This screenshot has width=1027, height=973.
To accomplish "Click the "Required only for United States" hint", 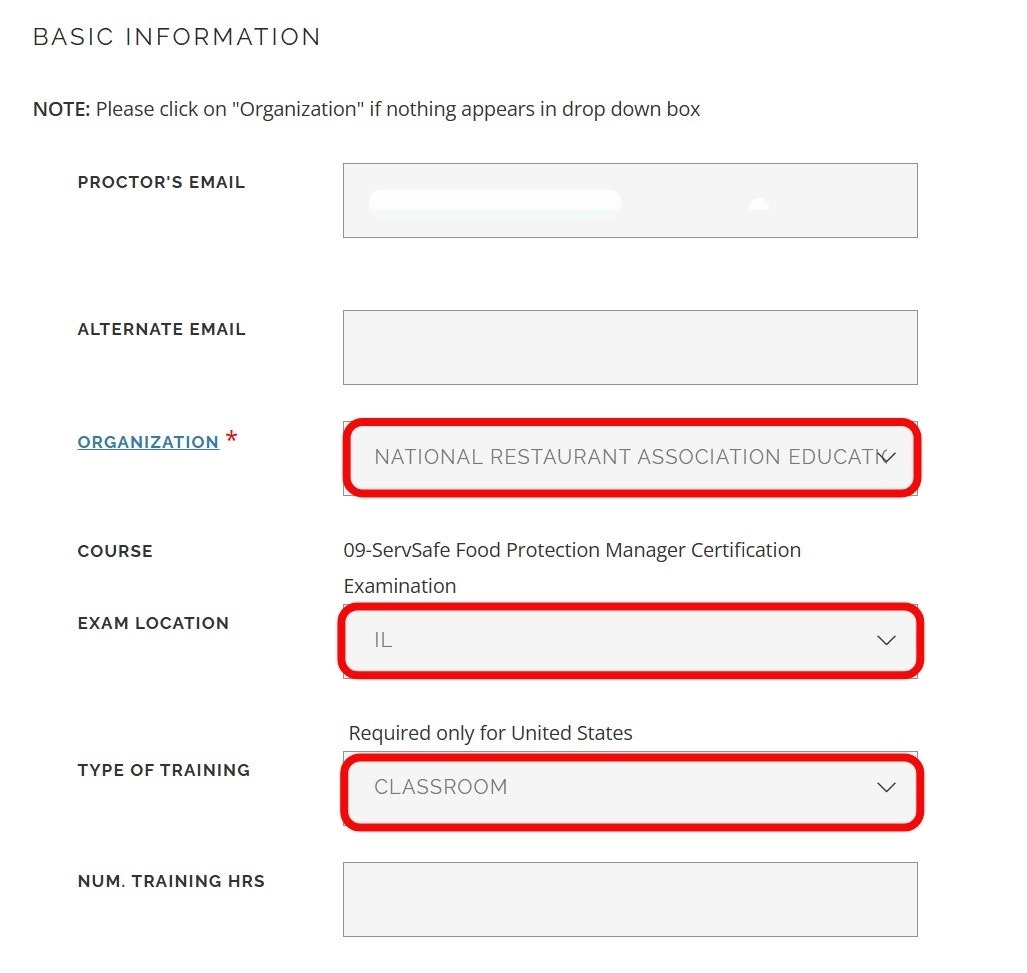I will (x=490, y=733).
